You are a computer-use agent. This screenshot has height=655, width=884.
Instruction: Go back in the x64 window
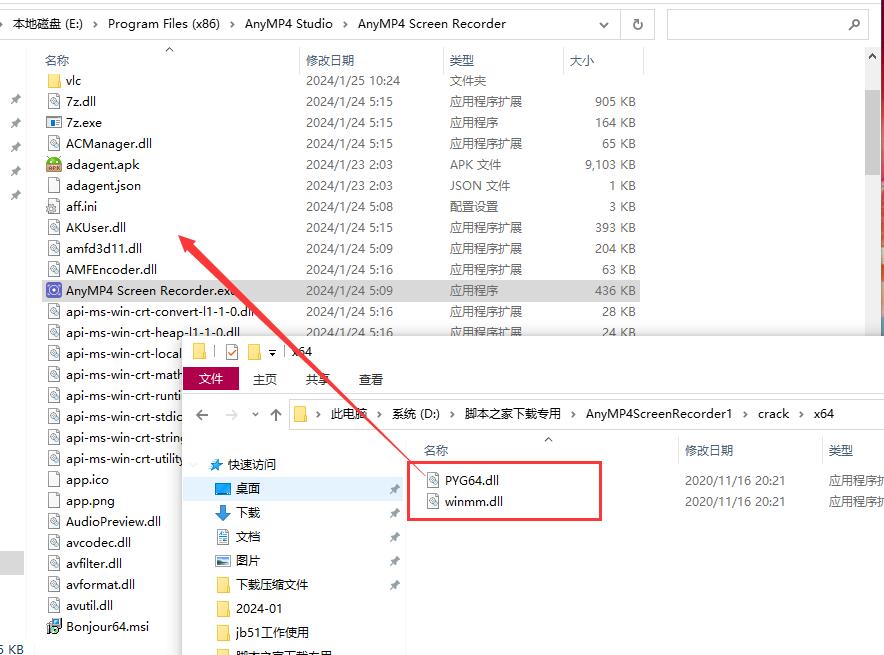click(x=202, y=415)
